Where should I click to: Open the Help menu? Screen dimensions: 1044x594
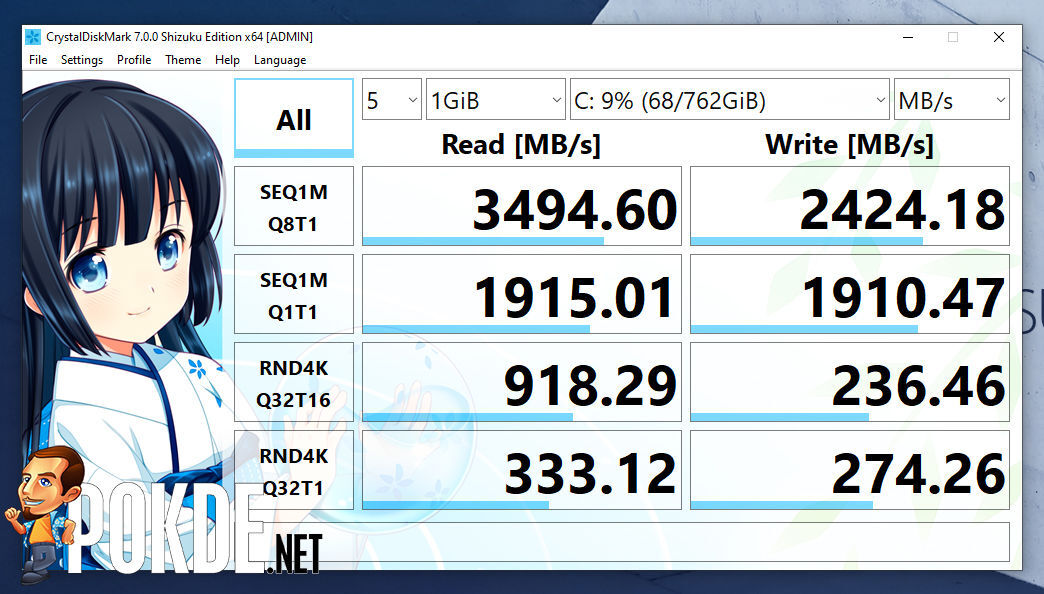[227, 59]
